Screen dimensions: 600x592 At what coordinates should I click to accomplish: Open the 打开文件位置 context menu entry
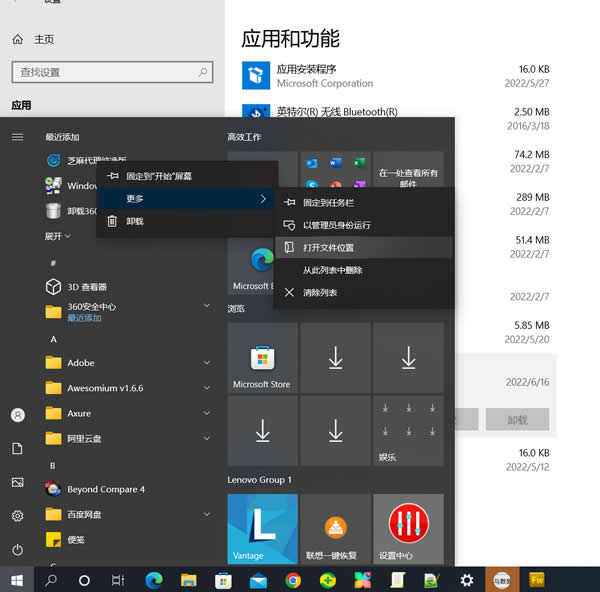click(x=364, y=248)
